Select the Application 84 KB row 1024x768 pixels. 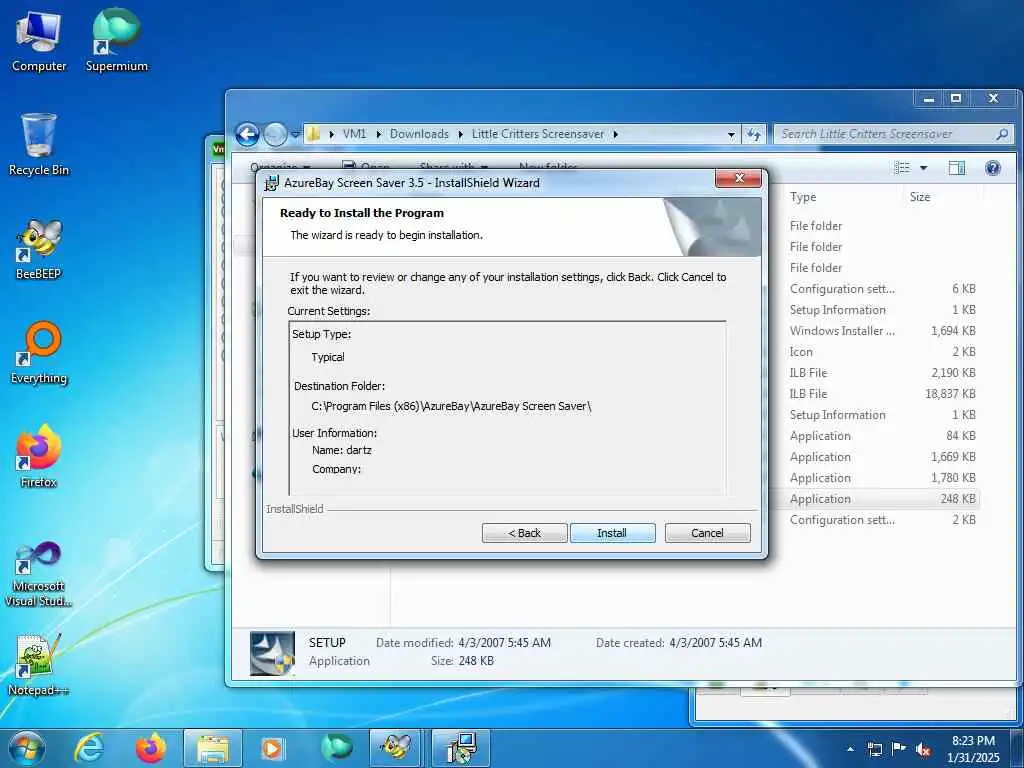882,436
